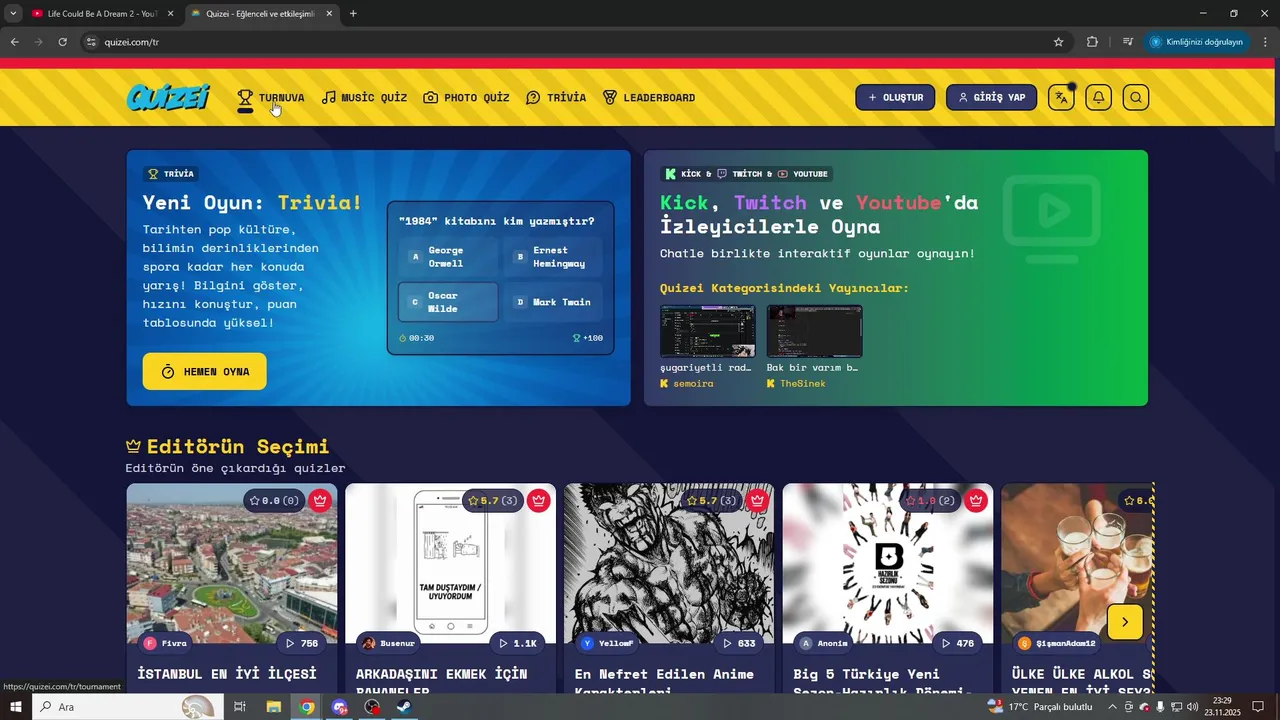Click crown badge on İstanbul quiz card
Viewport: 1280px width, 720px height.
(320, 500)
